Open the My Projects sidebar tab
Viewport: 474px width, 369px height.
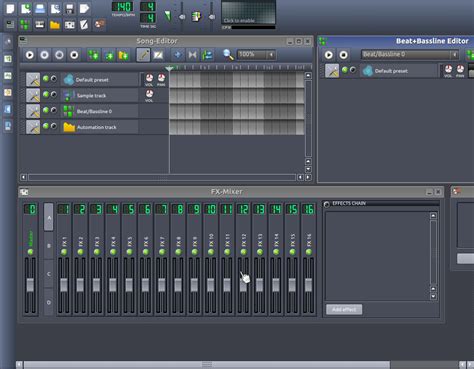pos(8,59)
